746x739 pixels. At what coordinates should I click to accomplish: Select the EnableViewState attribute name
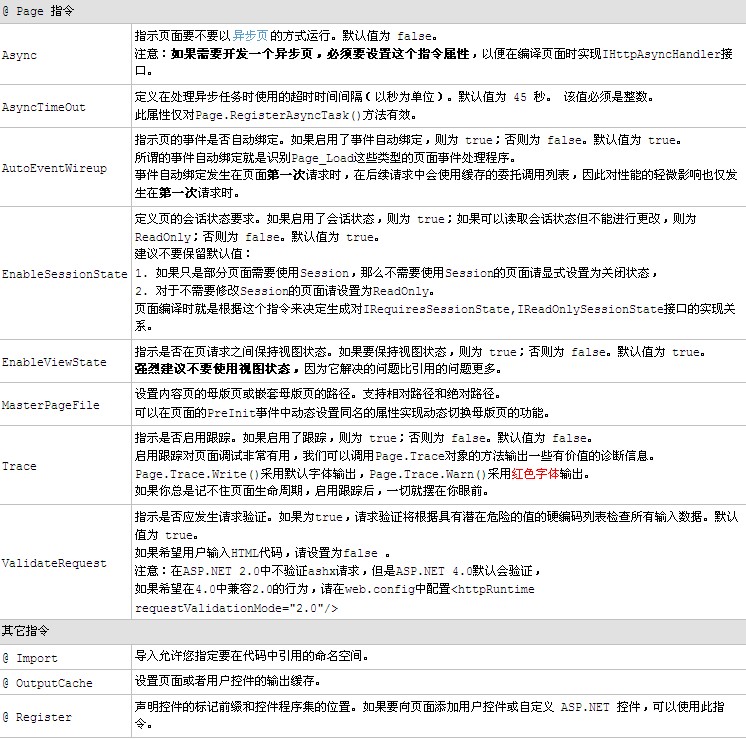54,362
